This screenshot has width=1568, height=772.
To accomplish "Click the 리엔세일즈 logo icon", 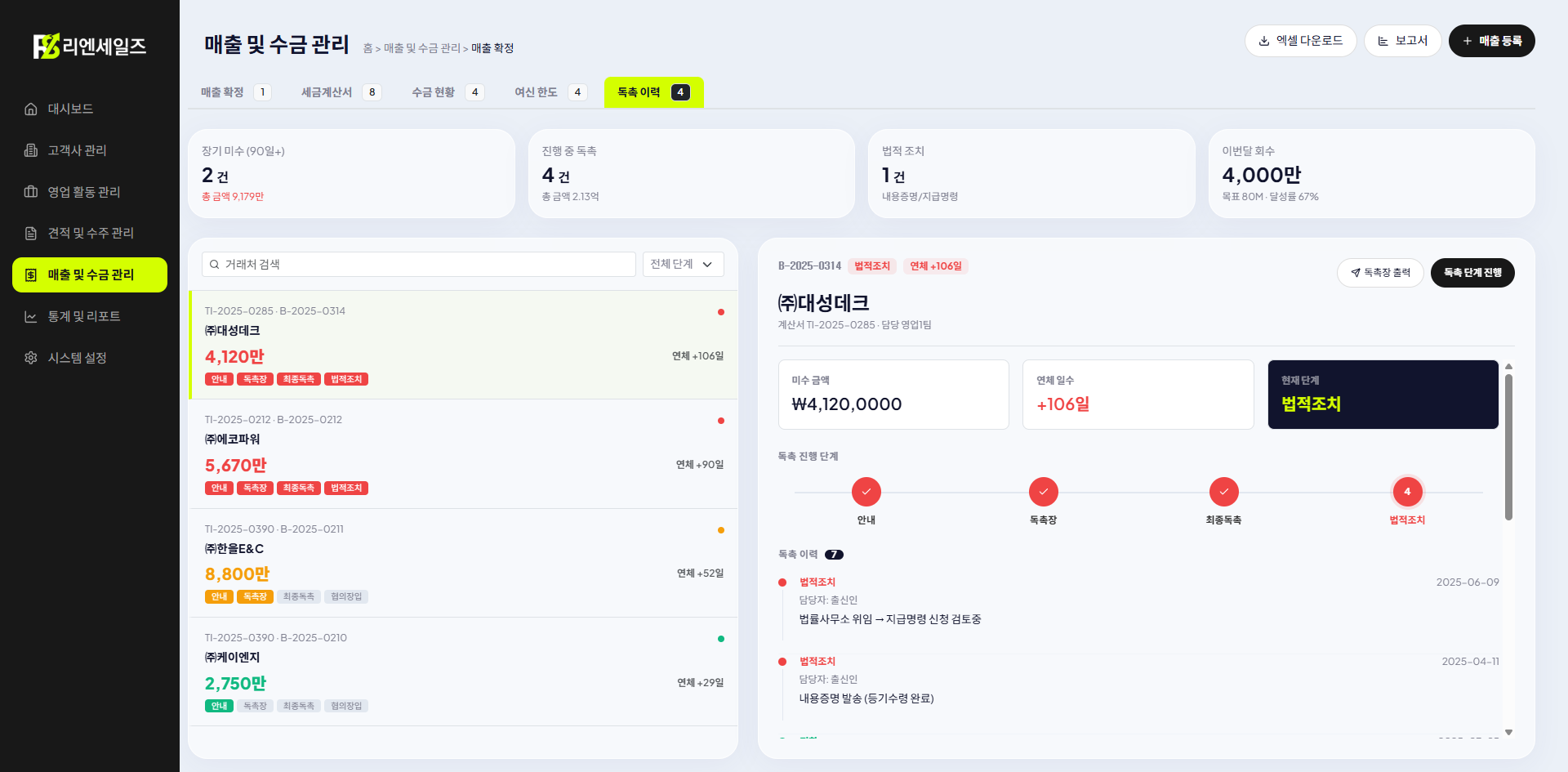I will point(47,46).
